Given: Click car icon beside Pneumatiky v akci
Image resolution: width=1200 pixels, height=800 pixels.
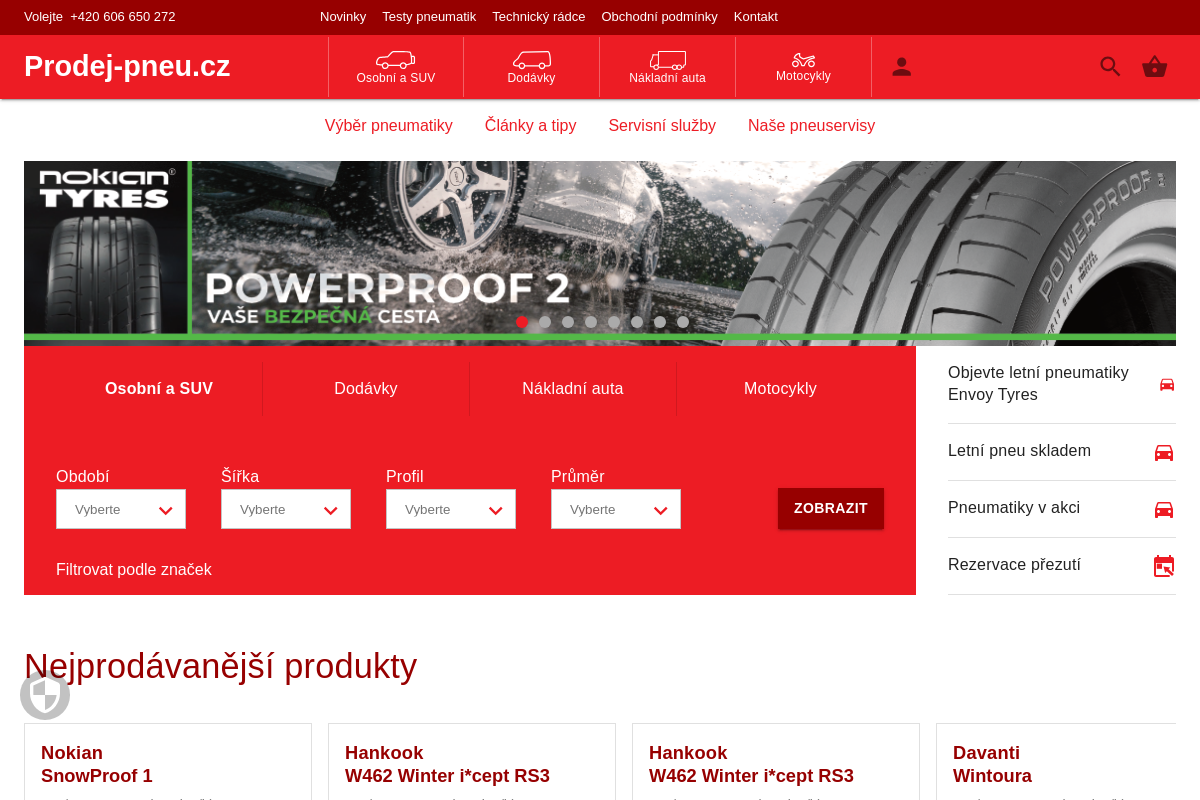Looking at the screenshot, I should (1164, 509).
